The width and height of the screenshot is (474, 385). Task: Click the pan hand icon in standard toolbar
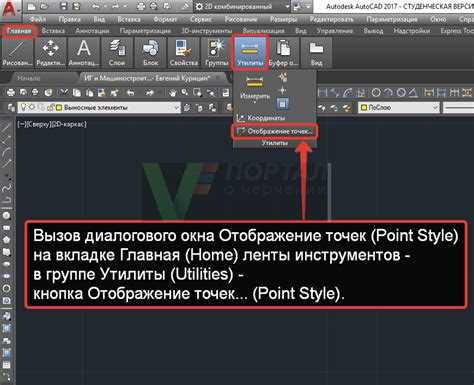[172, 93]
